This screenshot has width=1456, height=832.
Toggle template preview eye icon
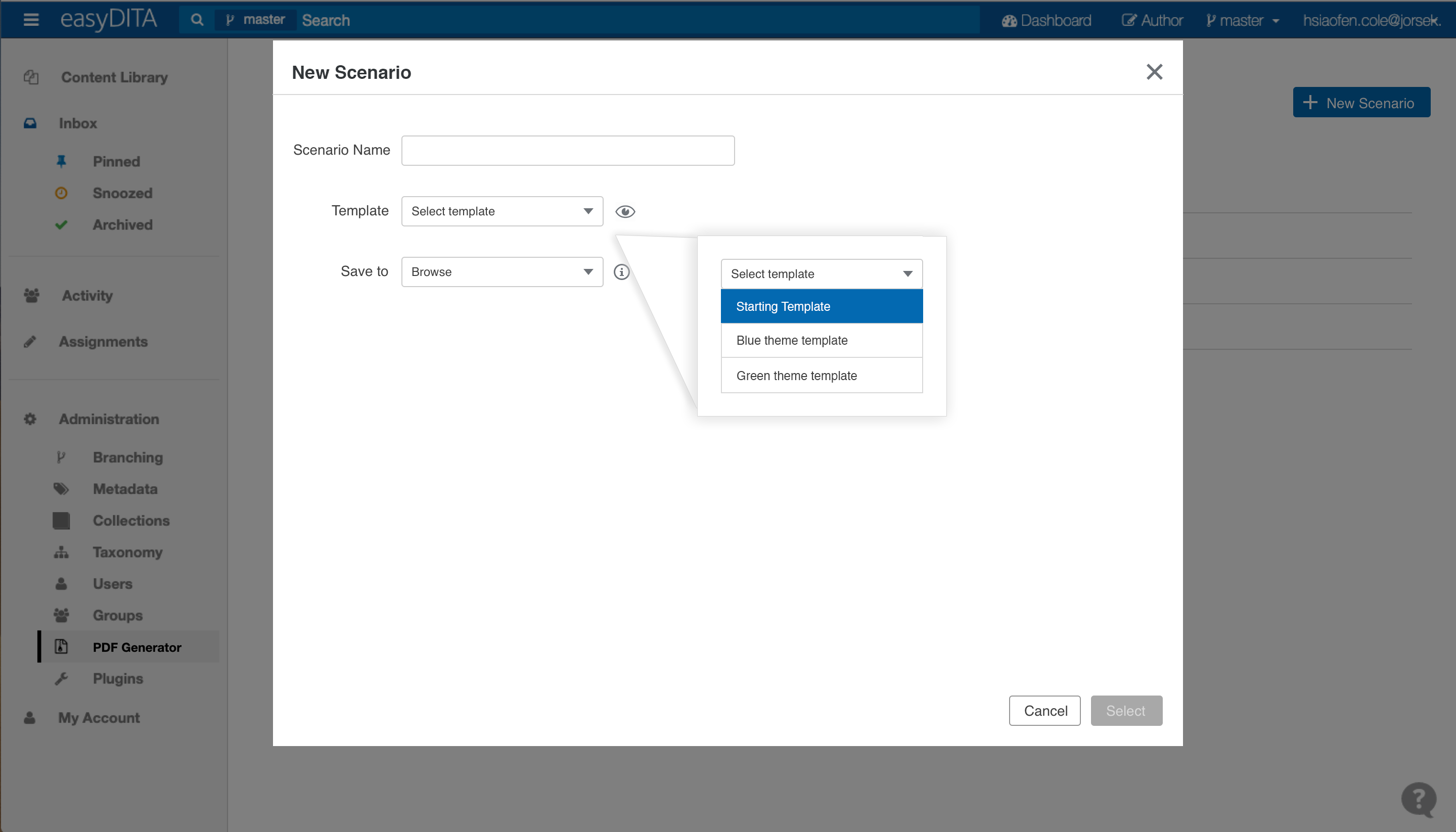click(x=625, y=211)
